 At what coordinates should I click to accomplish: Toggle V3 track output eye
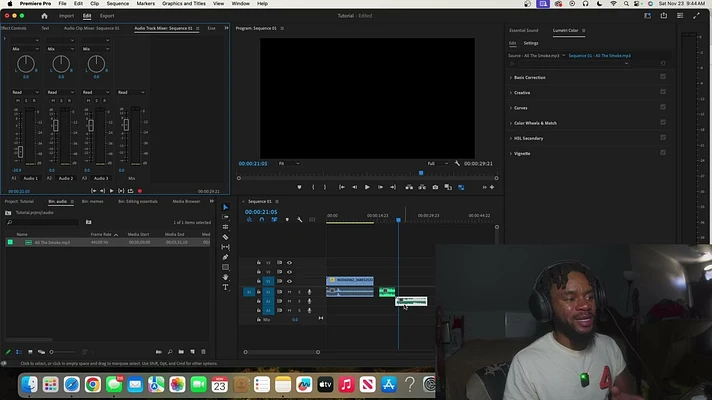pos(289,262)
